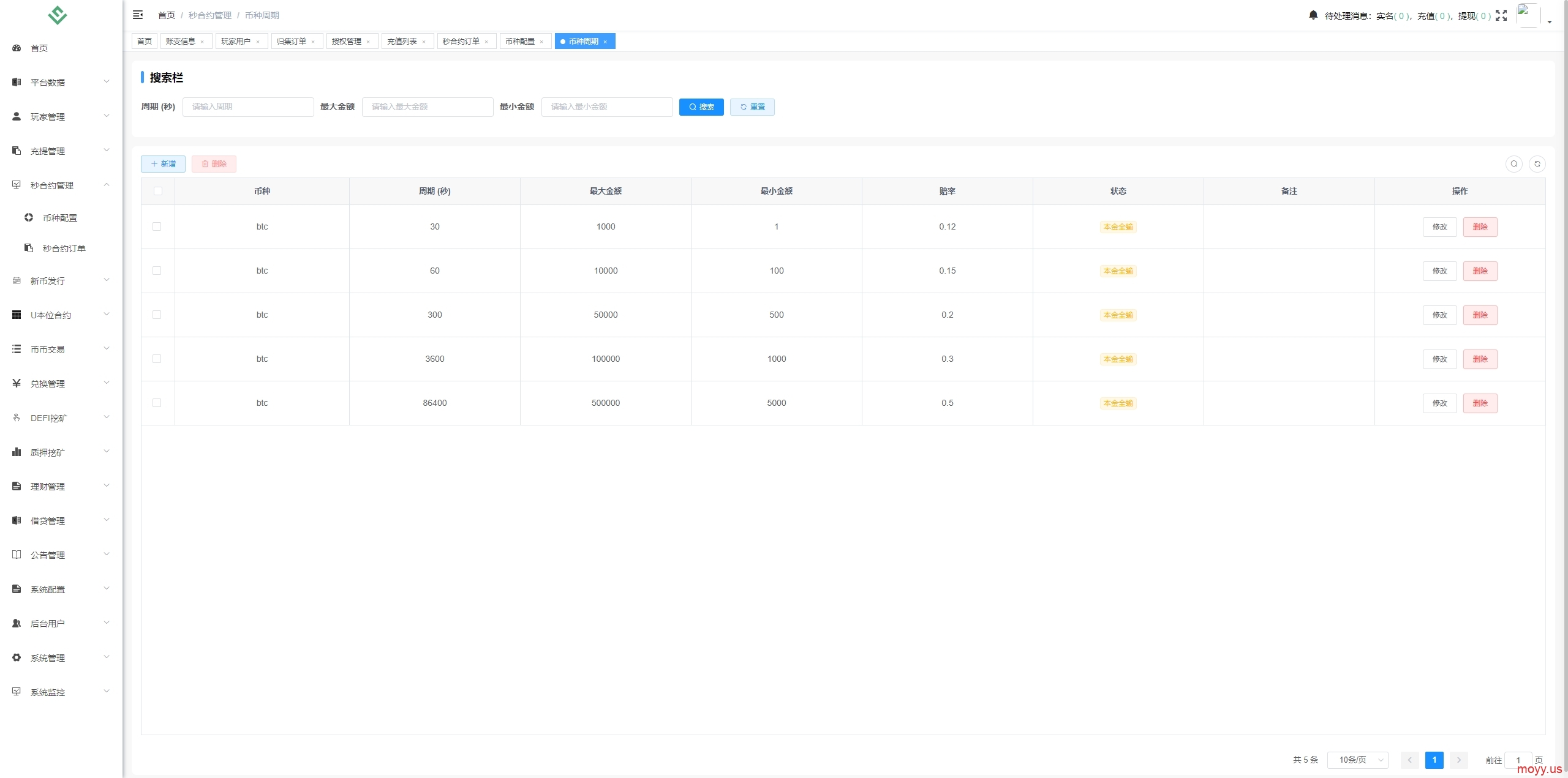This screenshot has width=1568, height=778.
Task: Click the 币种配置 gear icon
Action: [x=29, y=217]
